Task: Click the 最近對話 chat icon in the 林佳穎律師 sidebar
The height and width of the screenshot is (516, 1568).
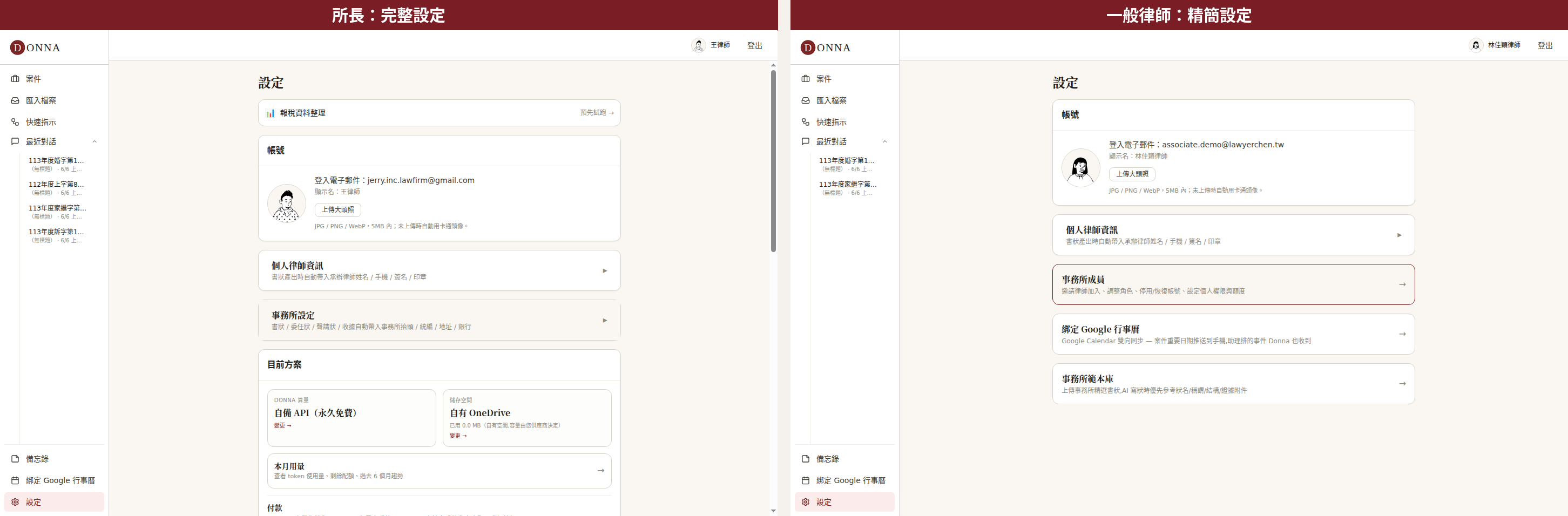Action: point(805,142)
